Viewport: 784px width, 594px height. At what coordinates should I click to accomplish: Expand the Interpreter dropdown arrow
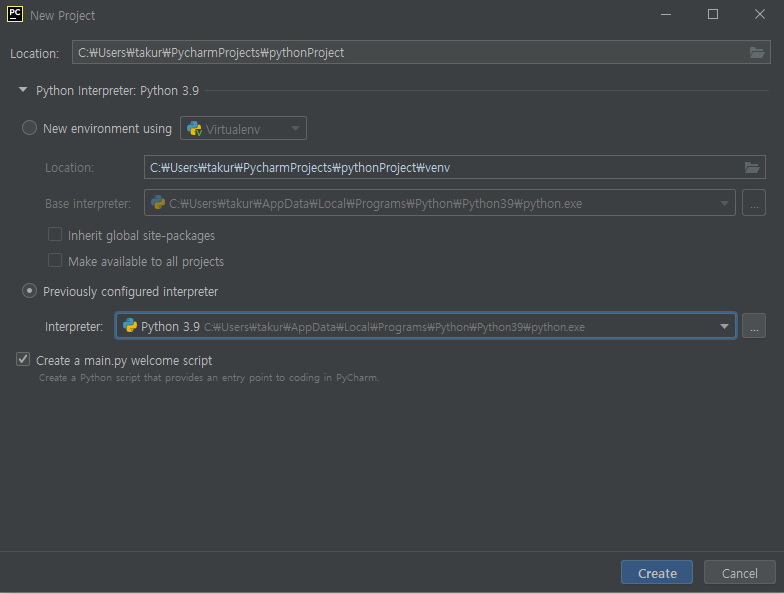coord(724,326)
